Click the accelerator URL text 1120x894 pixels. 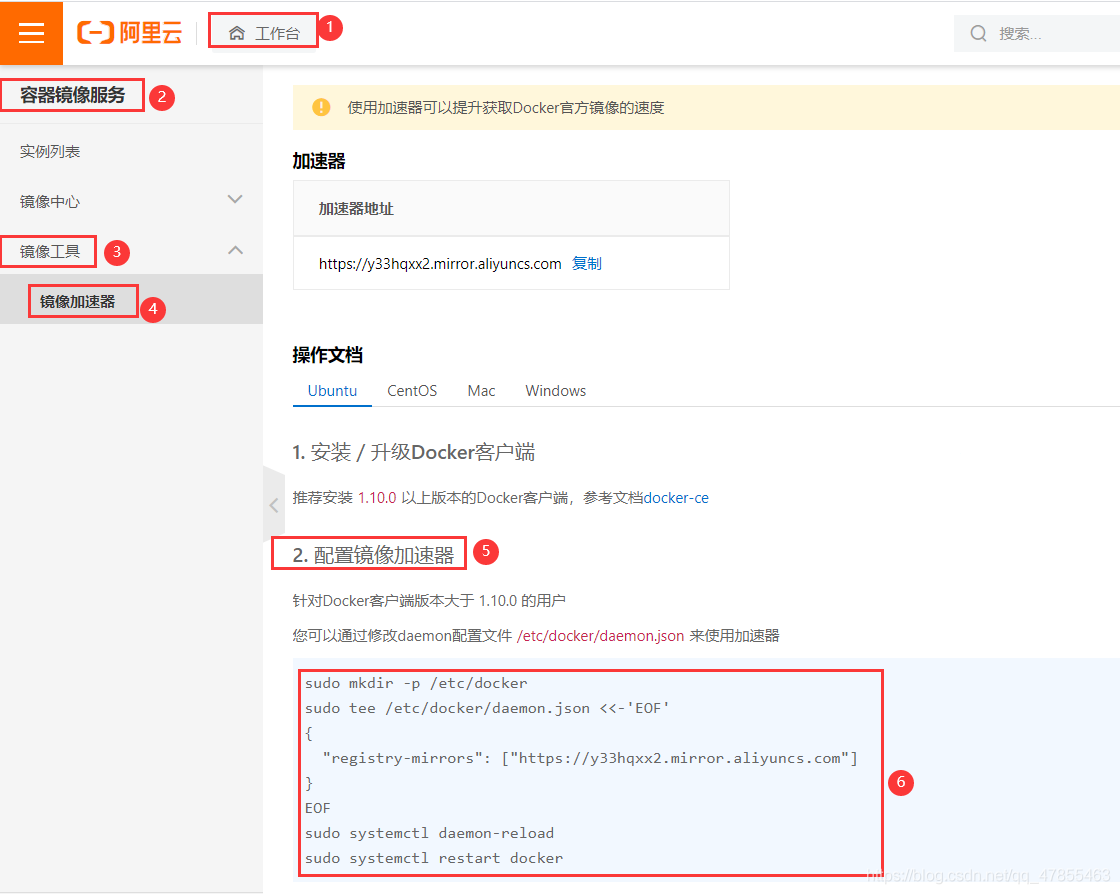point(440,263)
